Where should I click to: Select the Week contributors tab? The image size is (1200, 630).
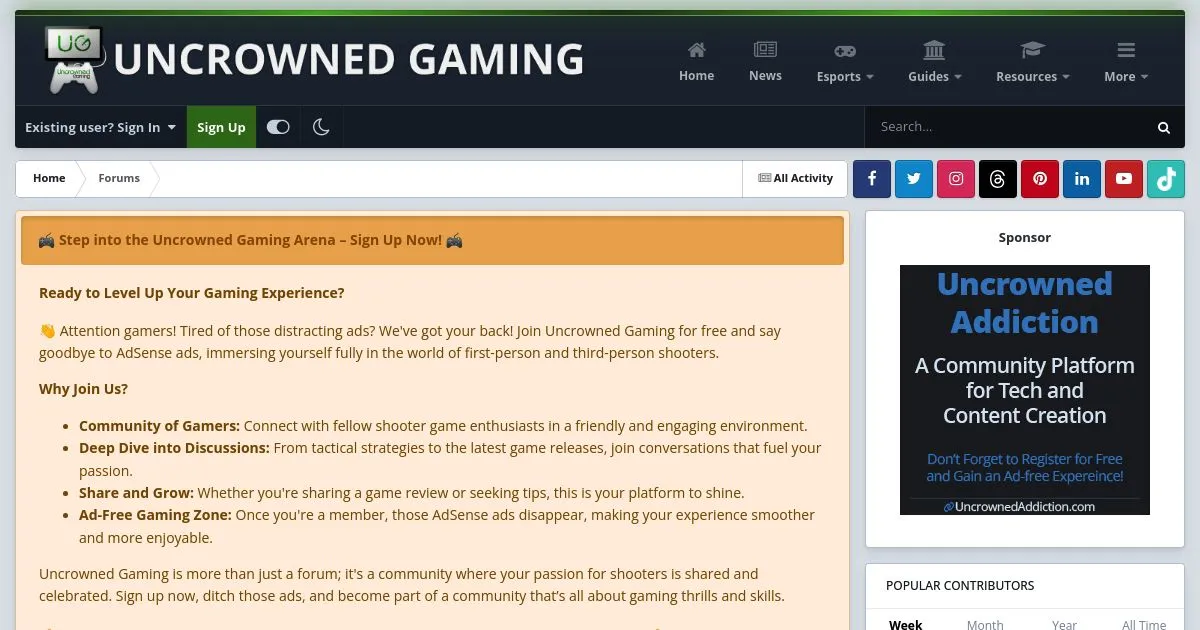point(906,624)
